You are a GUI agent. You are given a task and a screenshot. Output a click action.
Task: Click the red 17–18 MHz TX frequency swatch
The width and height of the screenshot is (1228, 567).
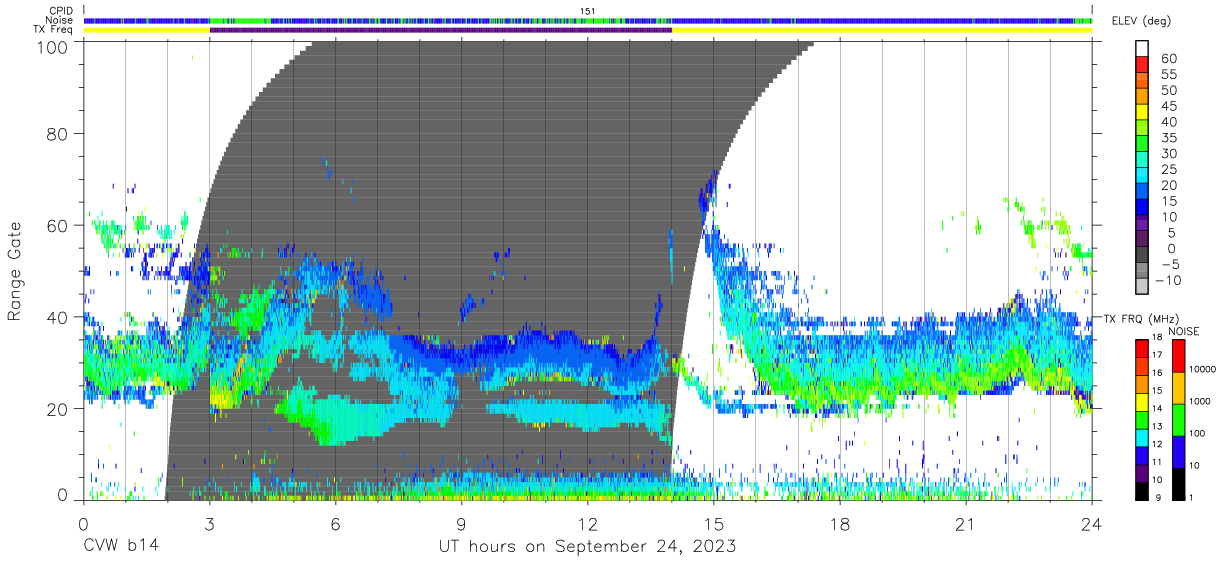point(1144,349)
